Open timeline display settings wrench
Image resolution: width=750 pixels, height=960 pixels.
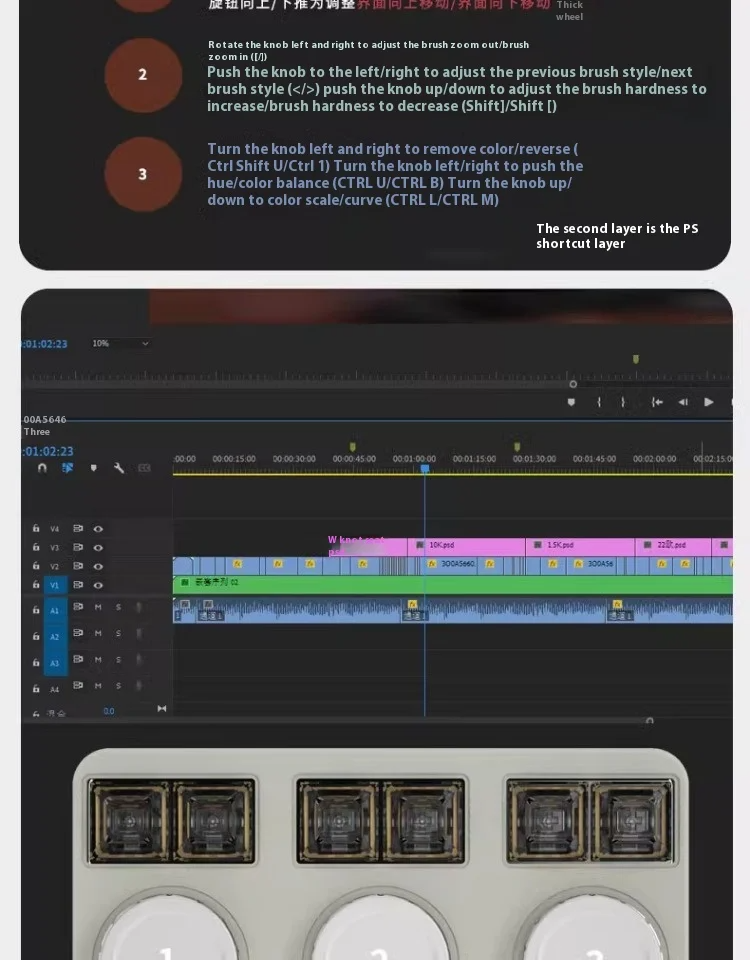[x=119, y=468]
